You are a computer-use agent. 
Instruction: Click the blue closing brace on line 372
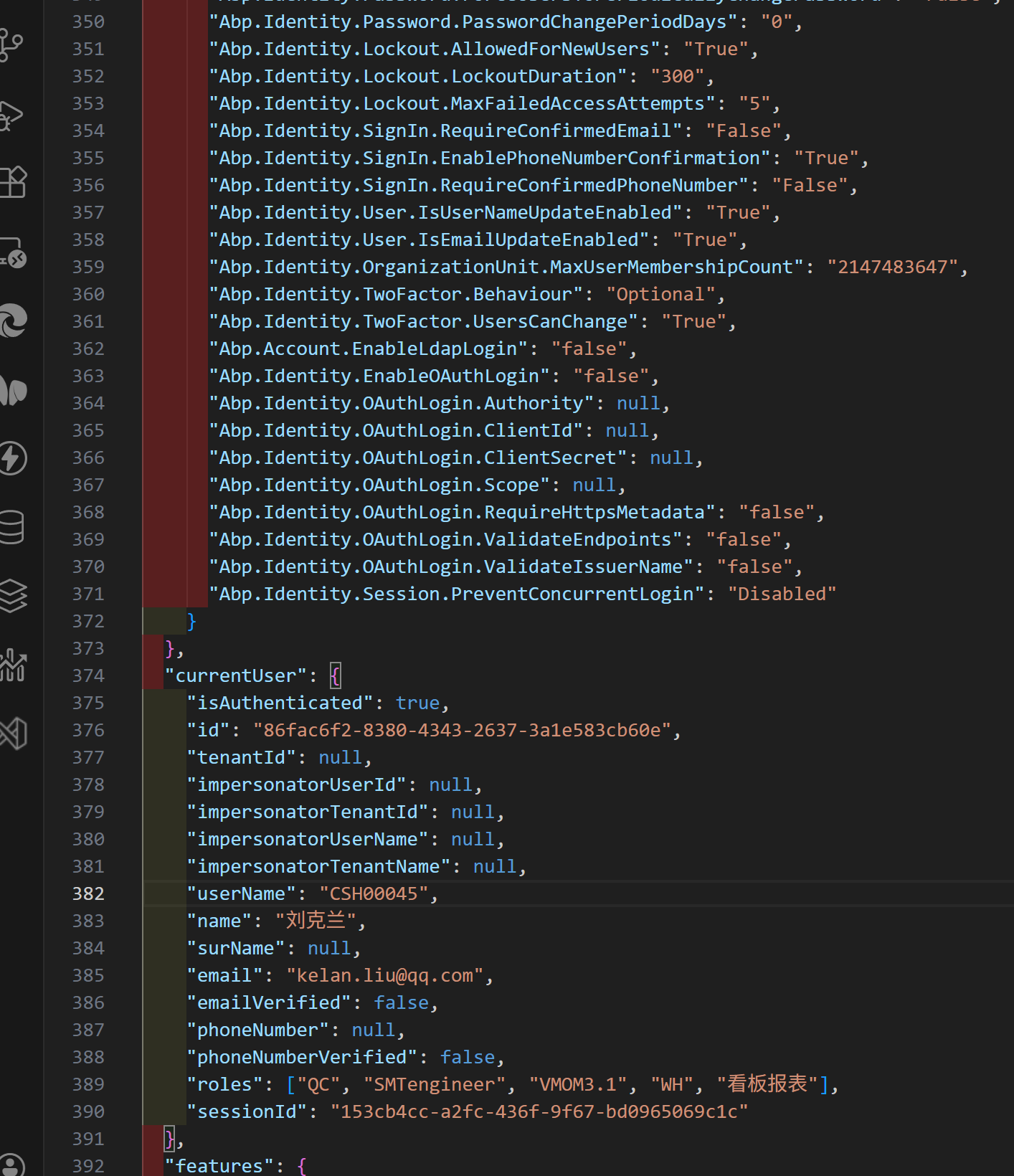pyautogui.click(x=191, y=621)
